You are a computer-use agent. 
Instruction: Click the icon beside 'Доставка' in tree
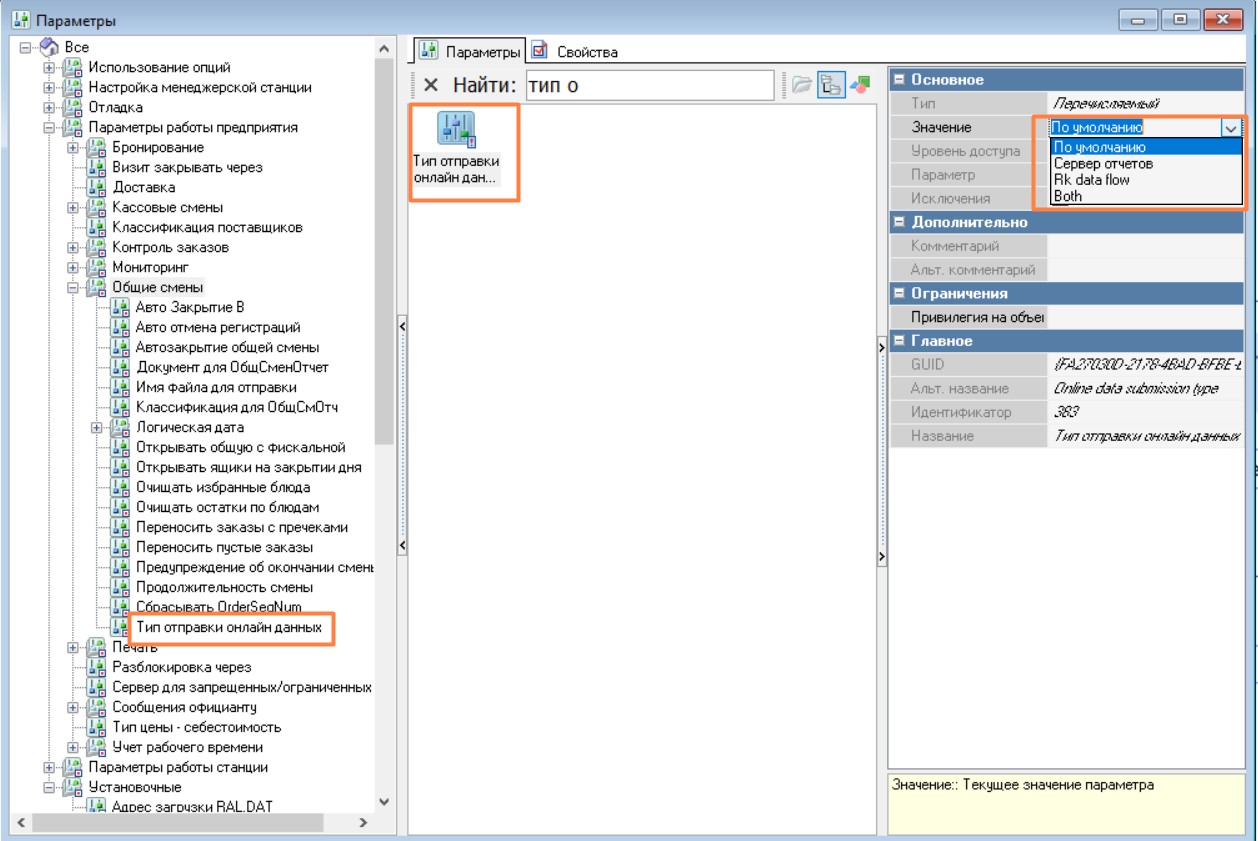(97, 187)
